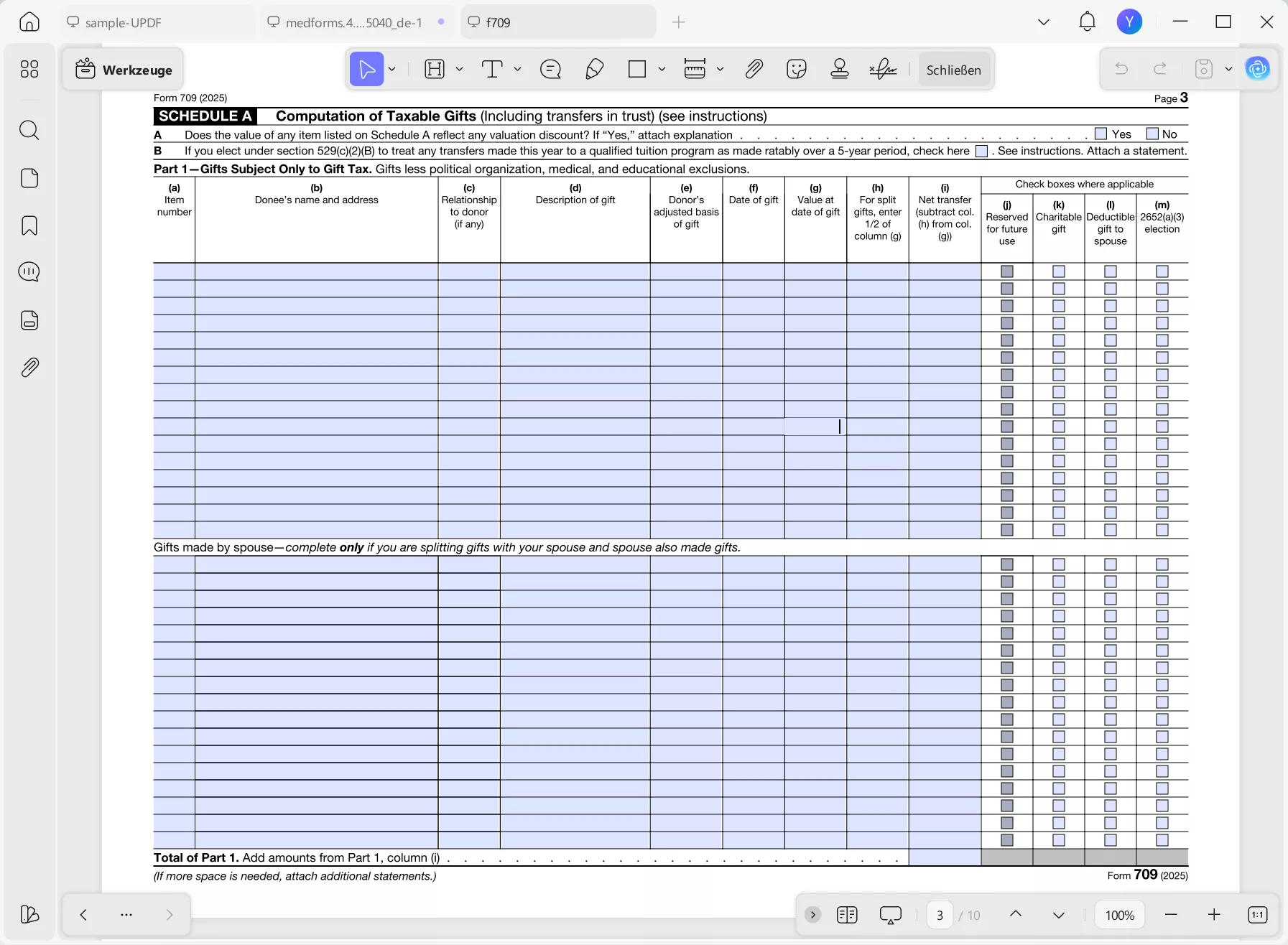The height and width of the screenshot is (945, 1288).
Task: Open the sticker tool
Action: point(797,70)
